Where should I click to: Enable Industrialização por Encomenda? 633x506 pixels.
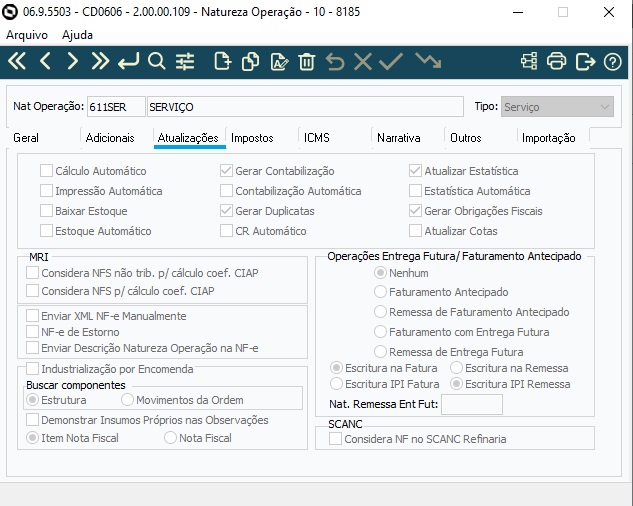32,369
